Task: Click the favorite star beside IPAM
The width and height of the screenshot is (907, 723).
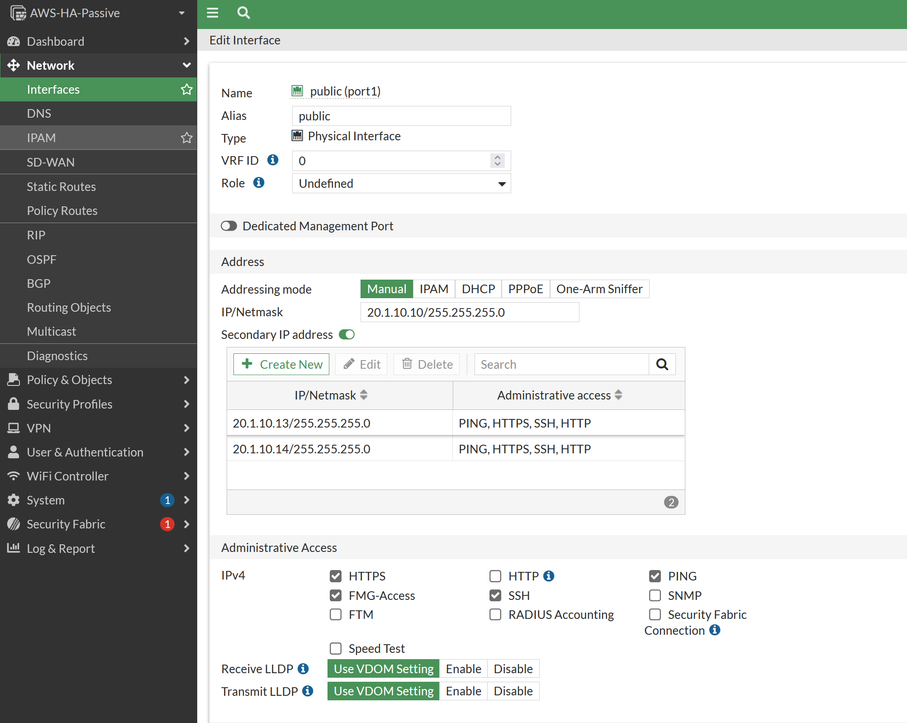Action: [x=186, y=138]
